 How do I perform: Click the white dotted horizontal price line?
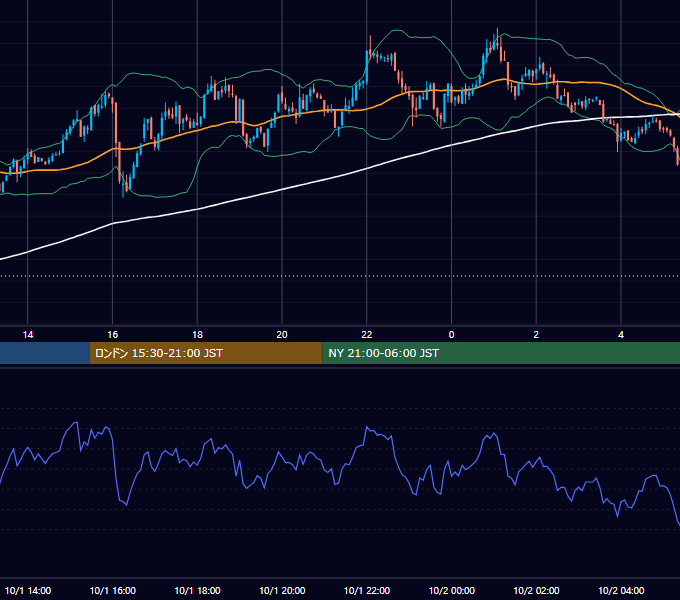(x=340, y=276)
